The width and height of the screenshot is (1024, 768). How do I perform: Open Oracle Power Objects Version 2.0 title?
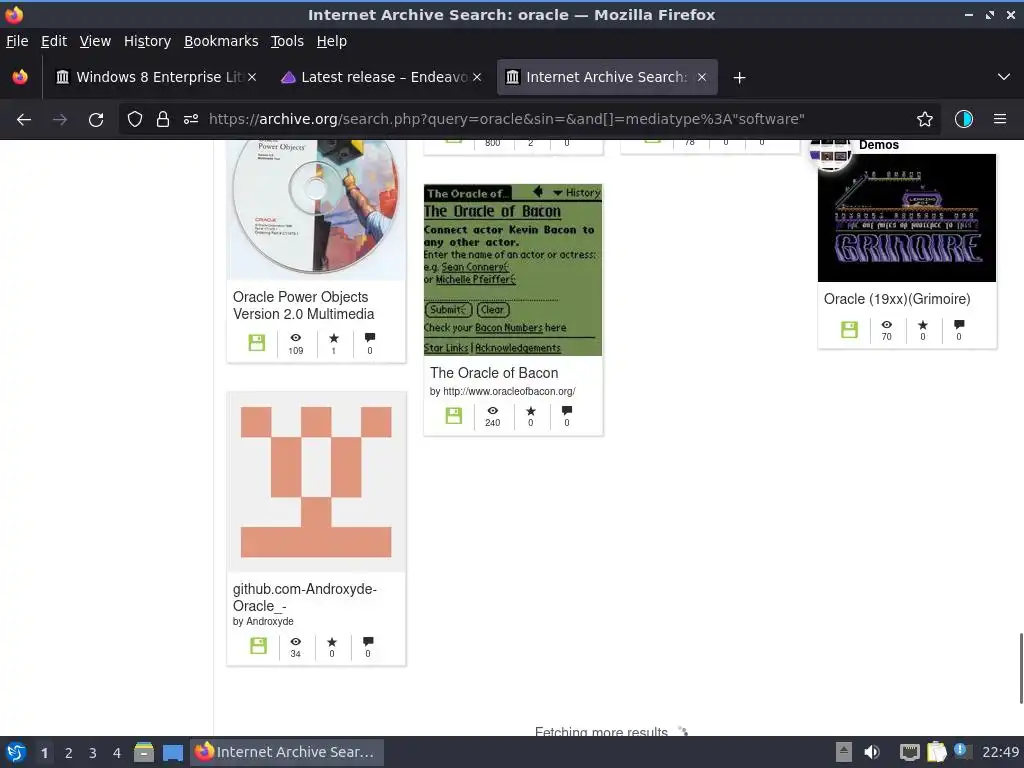(x=303, y=306)
